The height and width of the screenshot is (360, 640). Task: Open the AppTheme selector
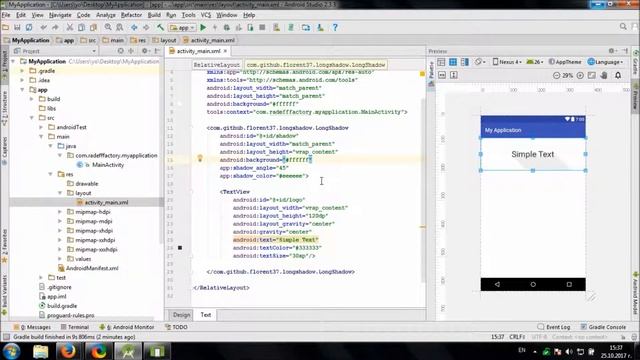point(565,62)
